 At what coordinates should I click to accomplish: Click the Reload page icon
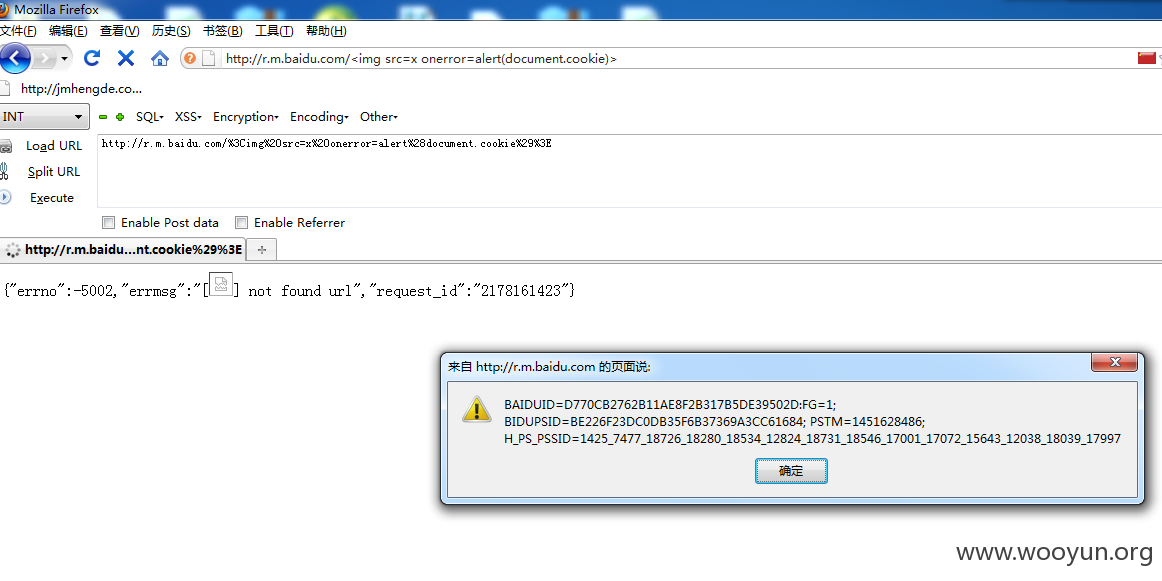pos(92,58)
